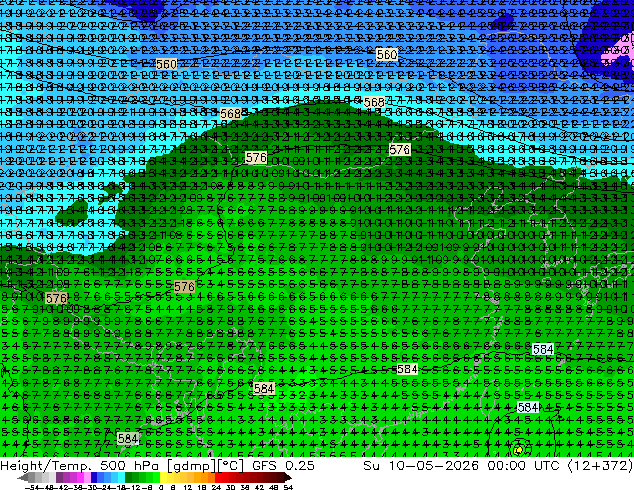Click the '(12+372)' forecast run text
Viewport: 634px width, 490px height.
(600, 465)
